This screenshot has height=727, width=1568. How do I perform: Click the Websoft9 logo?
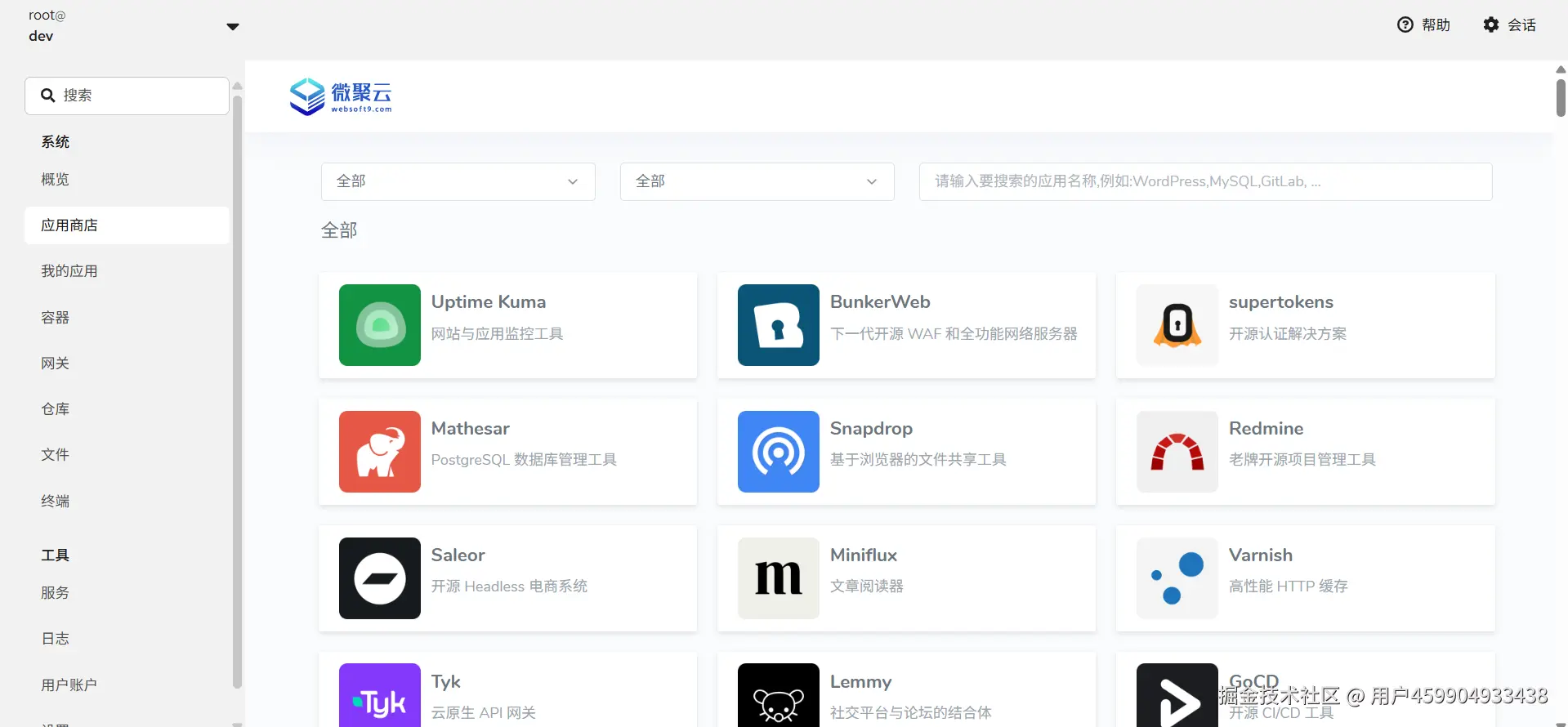[341, 96]
